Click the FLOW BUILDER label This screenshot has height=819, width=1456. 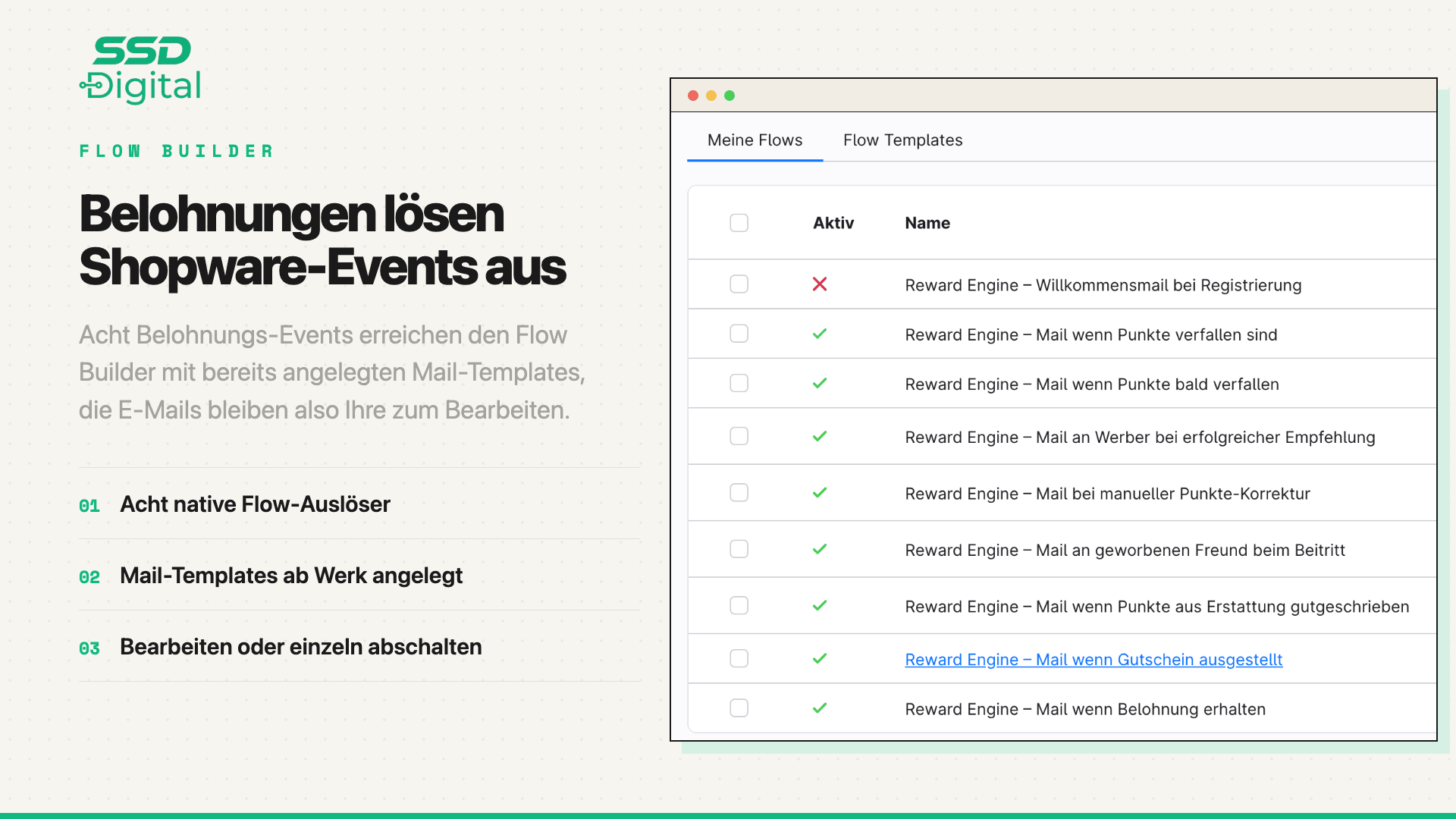pos(176,151)
